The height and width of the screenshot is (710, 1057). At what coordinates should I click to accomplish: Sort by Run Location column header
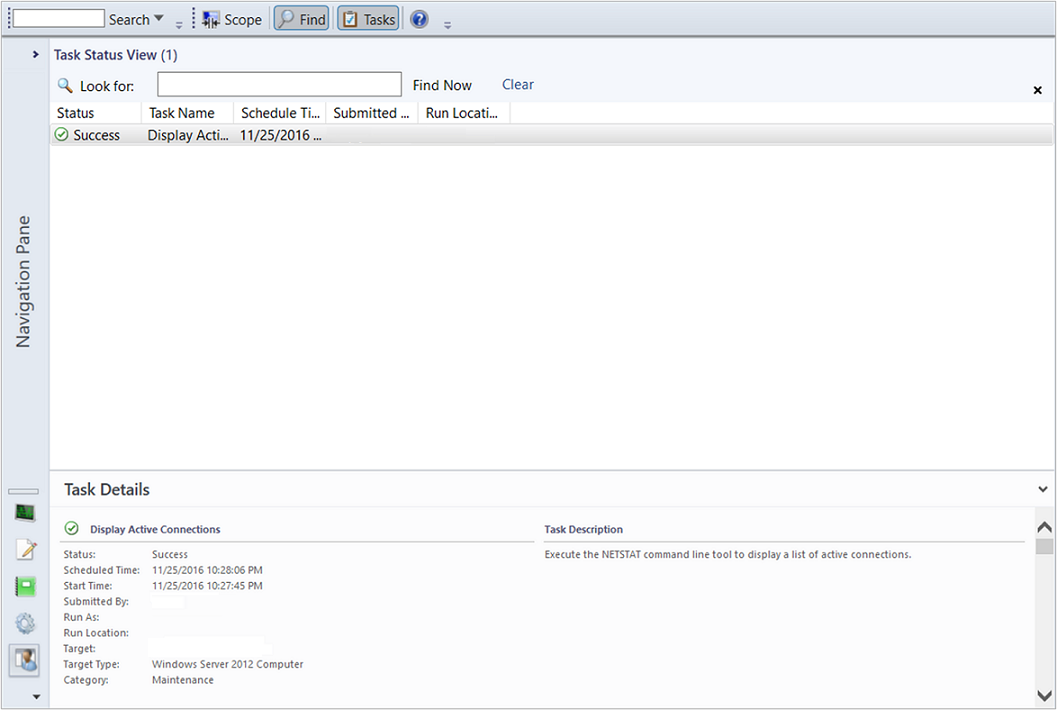(464, 113)
